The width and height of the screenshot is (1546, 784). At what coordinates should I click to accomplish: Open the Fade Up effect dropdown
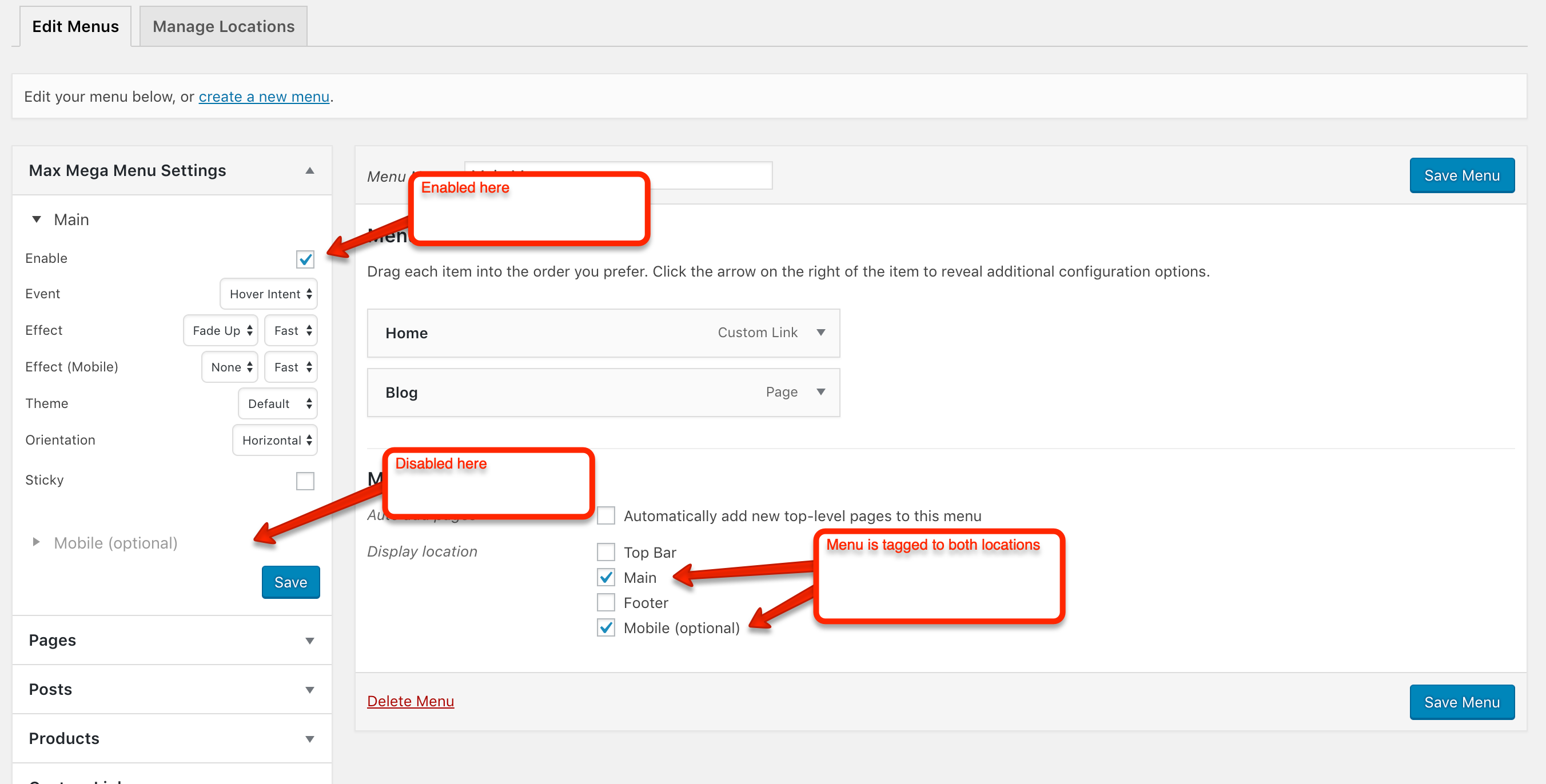[220, 330]
